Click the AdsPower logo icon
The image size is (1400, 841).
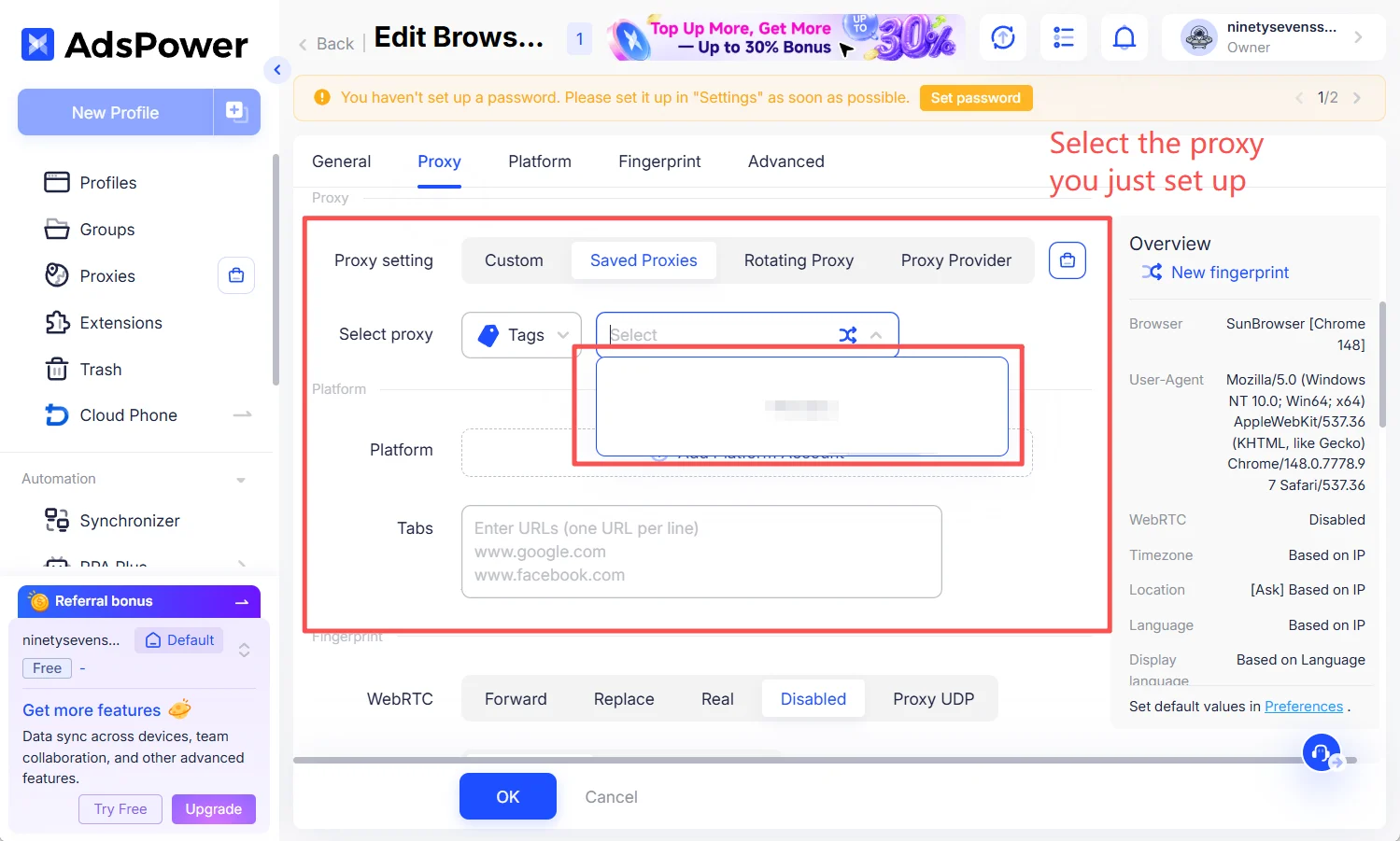(x=37, y=44)
